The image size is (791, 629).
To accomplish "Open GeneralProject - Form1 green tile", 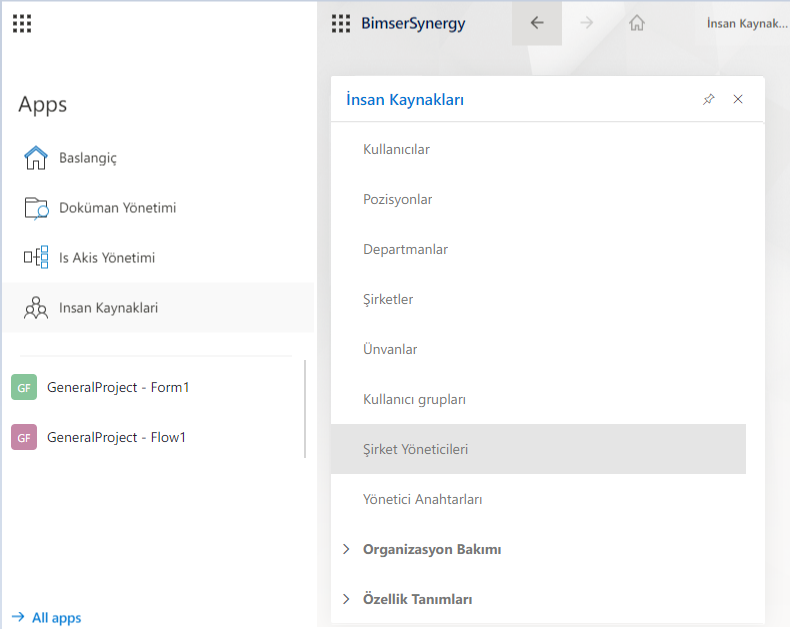I will [x=24, y=387].
